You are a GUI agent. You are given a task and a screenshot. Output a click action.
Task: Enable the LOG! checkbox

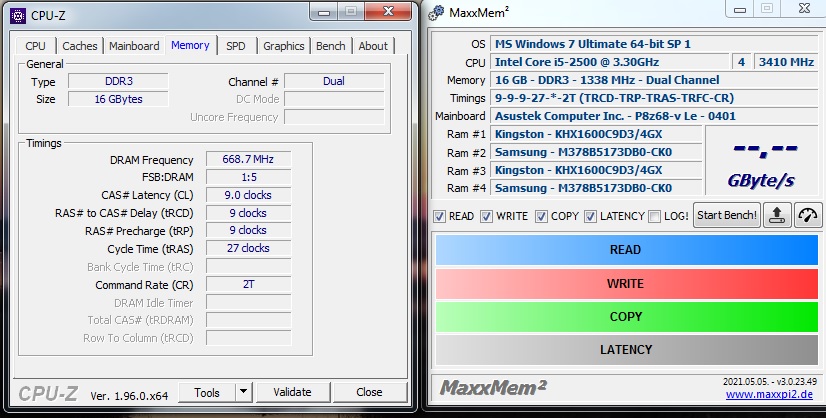point(654,217)
